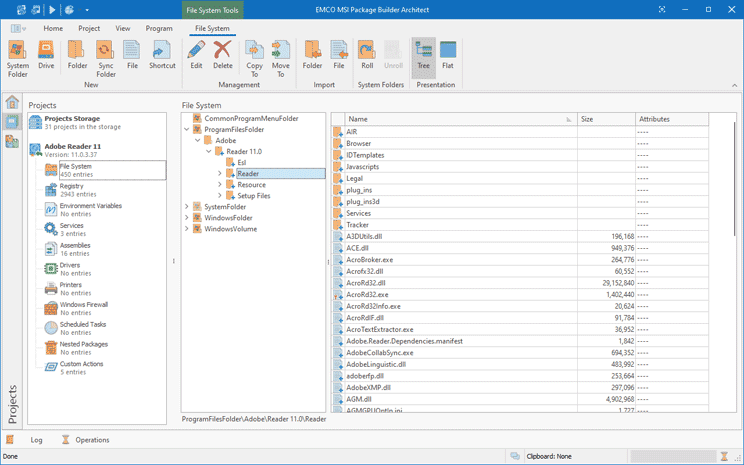Viewport: 744px width, 465px height.
Task: Click the play icon in title bar
Action: pos(52,9)
